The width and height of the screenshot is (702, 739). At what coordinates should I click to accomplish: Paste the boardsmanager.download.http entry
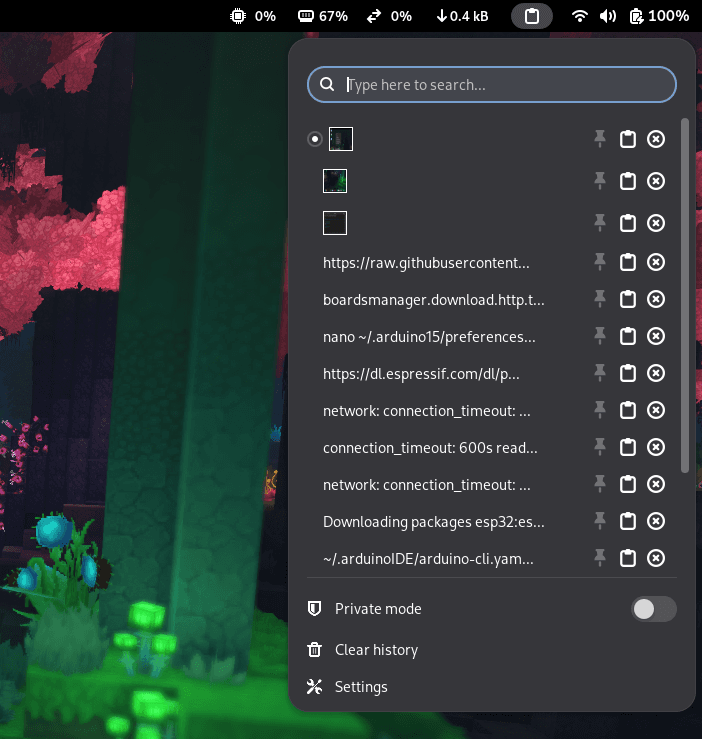[x=628, y=299]
